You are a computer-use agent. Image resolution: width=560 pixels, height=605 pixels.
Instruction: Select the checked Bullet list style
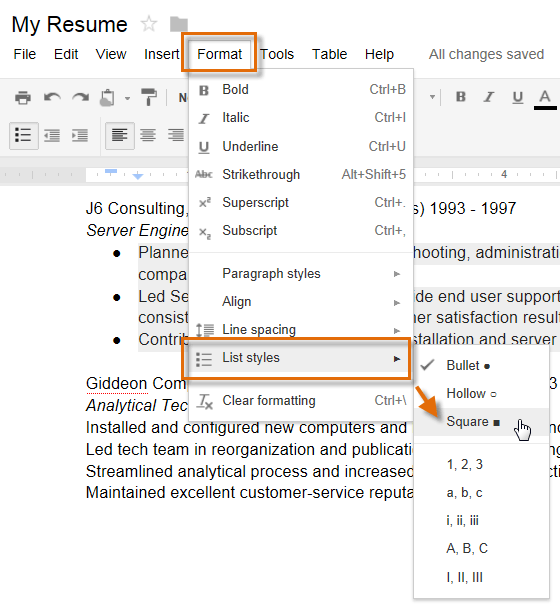481,365
